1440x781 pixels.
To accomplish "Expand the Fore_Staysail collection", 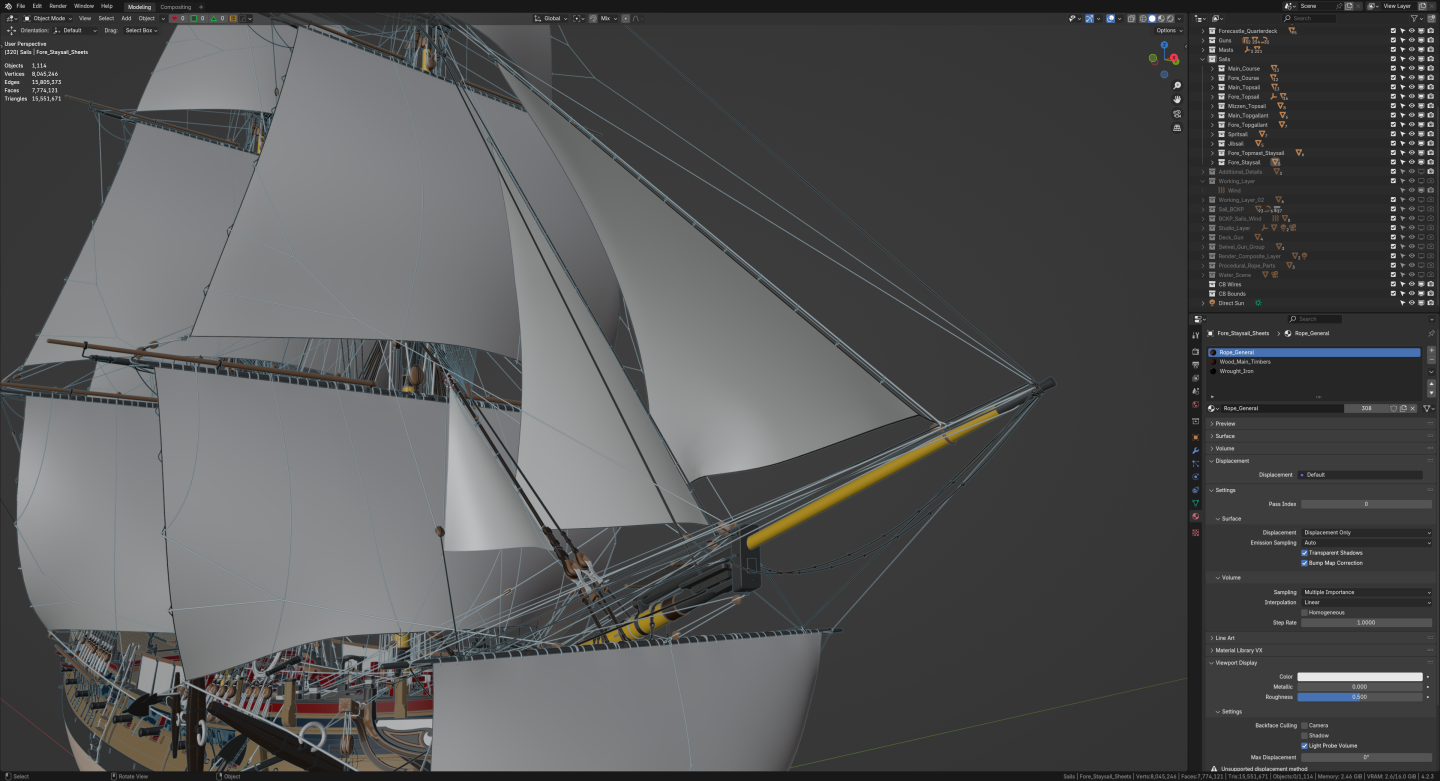I will (x=1212, y=162).
